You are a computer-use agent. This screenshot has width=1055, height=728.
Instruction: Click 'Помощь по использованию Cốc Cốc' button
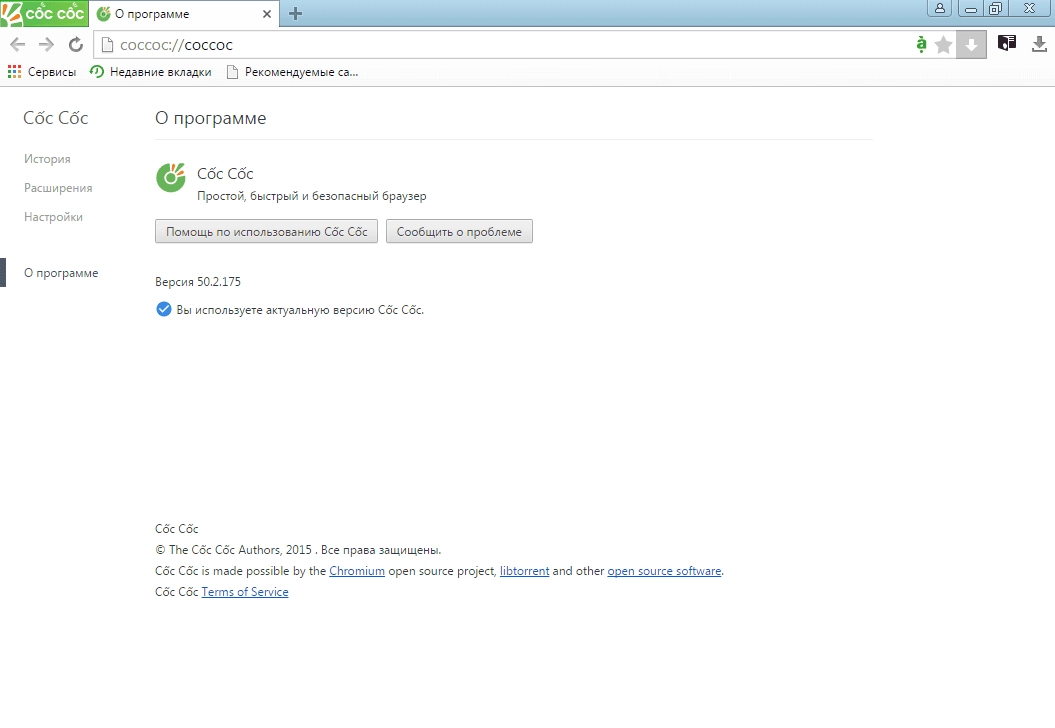click(266, 231)
